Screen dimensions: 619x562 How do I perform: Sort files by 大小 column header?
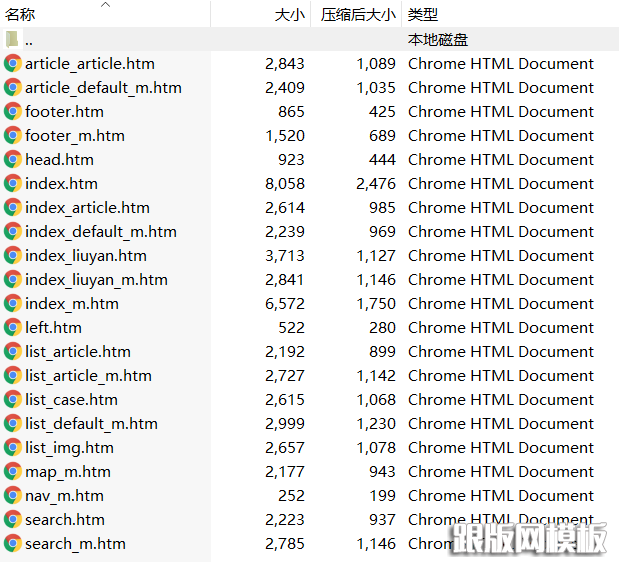tap(289, 15)
